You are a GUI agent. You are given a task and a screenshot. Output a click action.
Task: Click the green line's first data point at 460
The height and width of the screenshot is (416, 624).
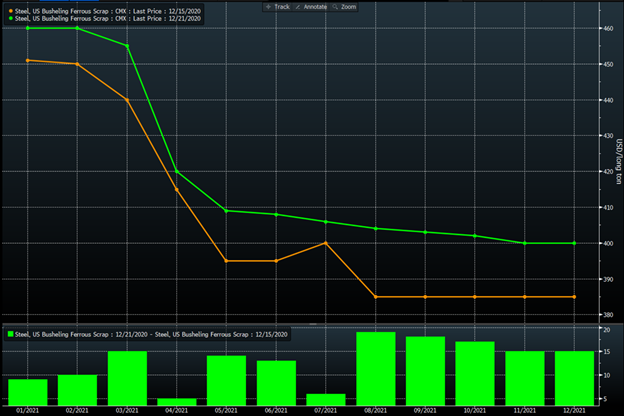tap(27, 28)
